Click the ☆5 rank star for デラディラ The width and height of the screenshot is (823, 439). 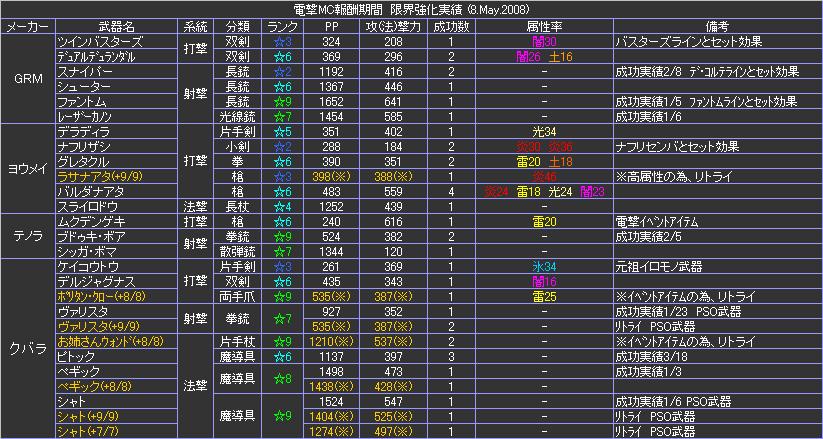click(283, 131)
